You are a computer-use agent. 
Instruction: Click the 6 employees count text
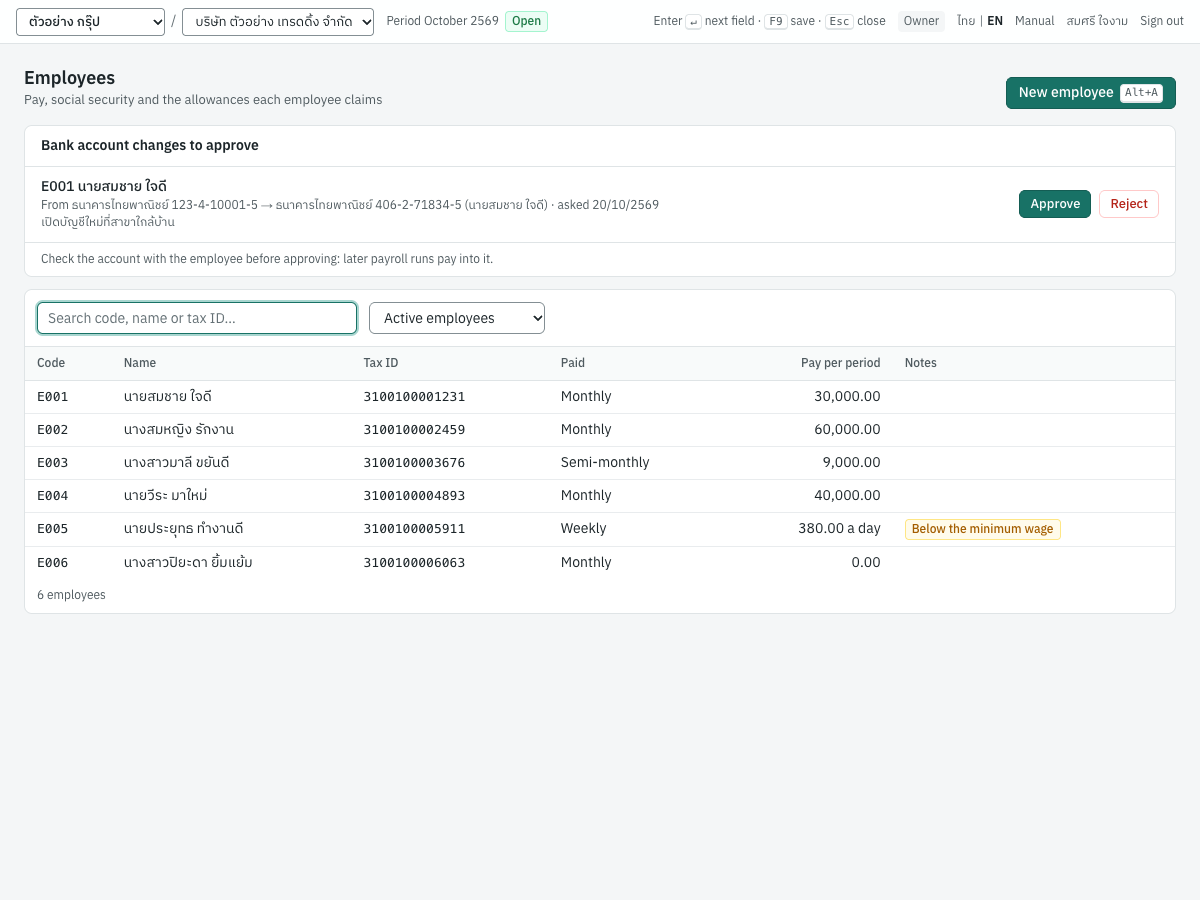(71, 595)
